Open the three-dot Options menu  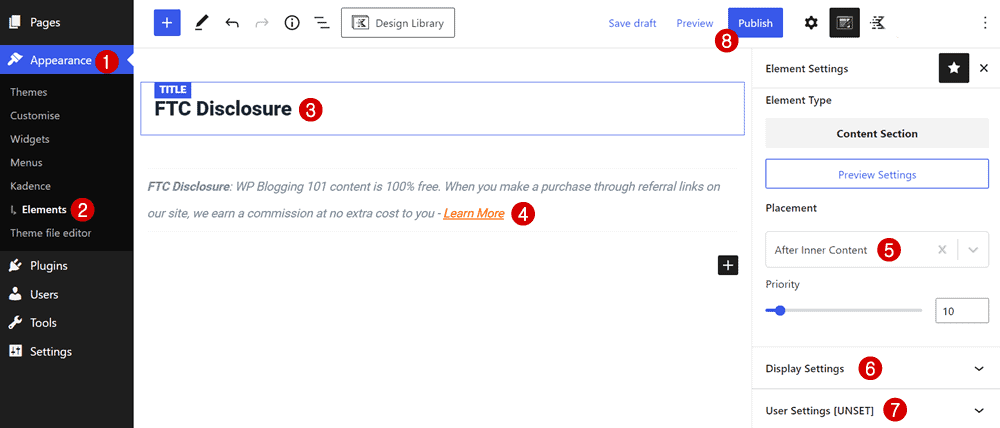point(985,22)
